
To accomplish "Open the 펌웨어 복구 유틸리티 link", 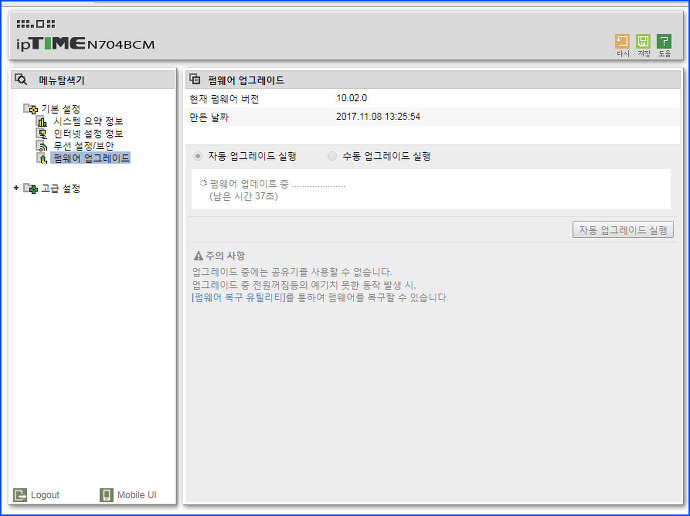I will (239, 297).
